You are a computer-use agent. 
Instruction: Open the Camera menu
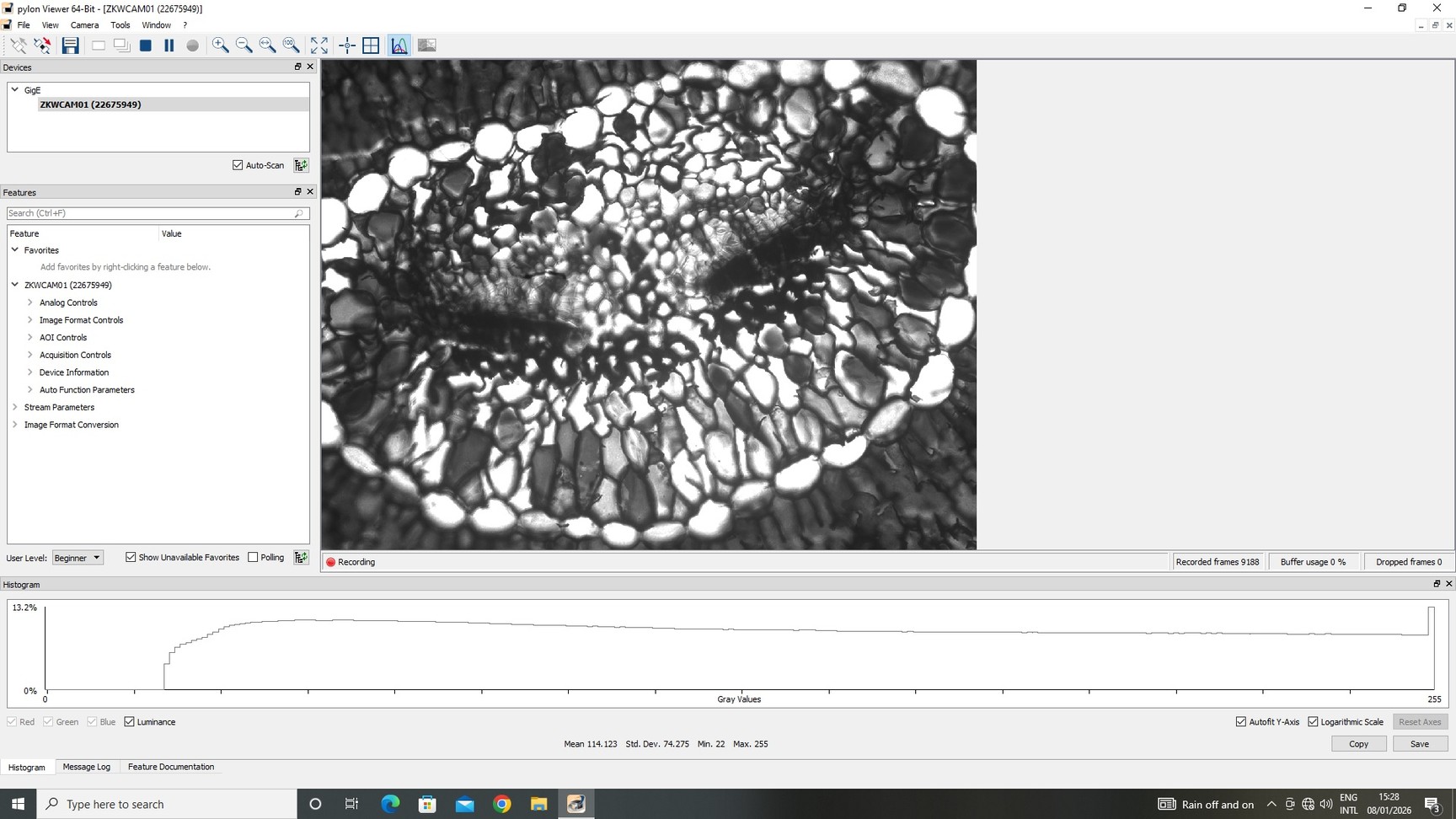pos(84,24)
